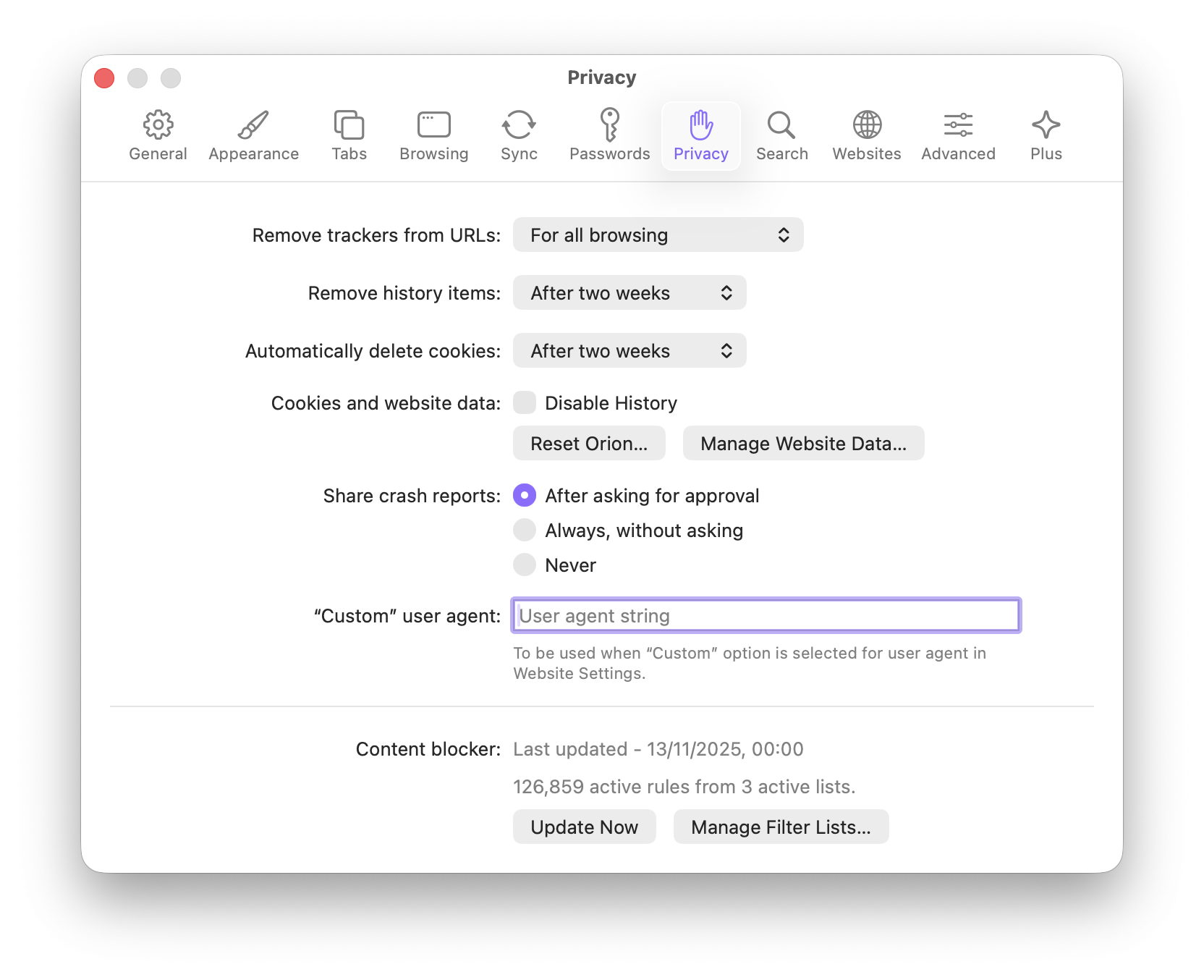
Task: Open the Remove history items dropdown
Action: click(629, 292)
